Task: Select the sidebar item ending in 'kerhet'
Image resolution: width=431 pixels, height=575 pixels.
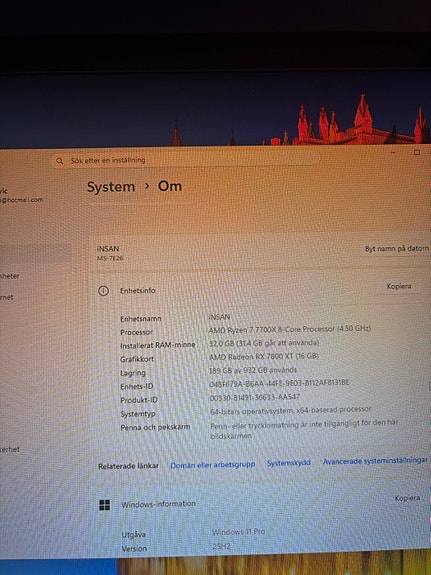Action: pyautogui.click(x=10, y=449)
